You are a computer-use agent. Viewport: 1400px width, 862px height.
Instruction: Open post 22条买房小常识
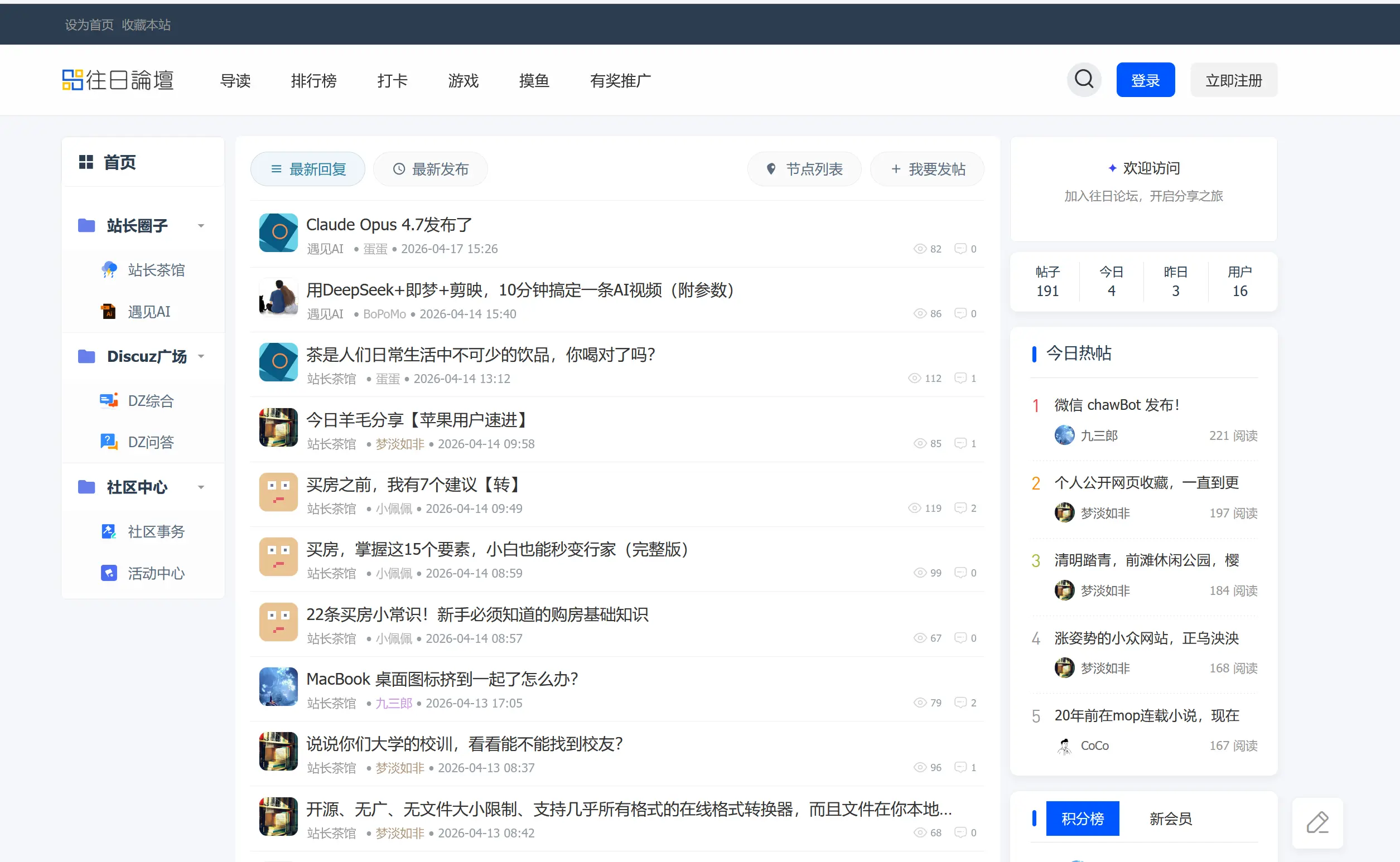pyautogui.click(x=477, y=614)
